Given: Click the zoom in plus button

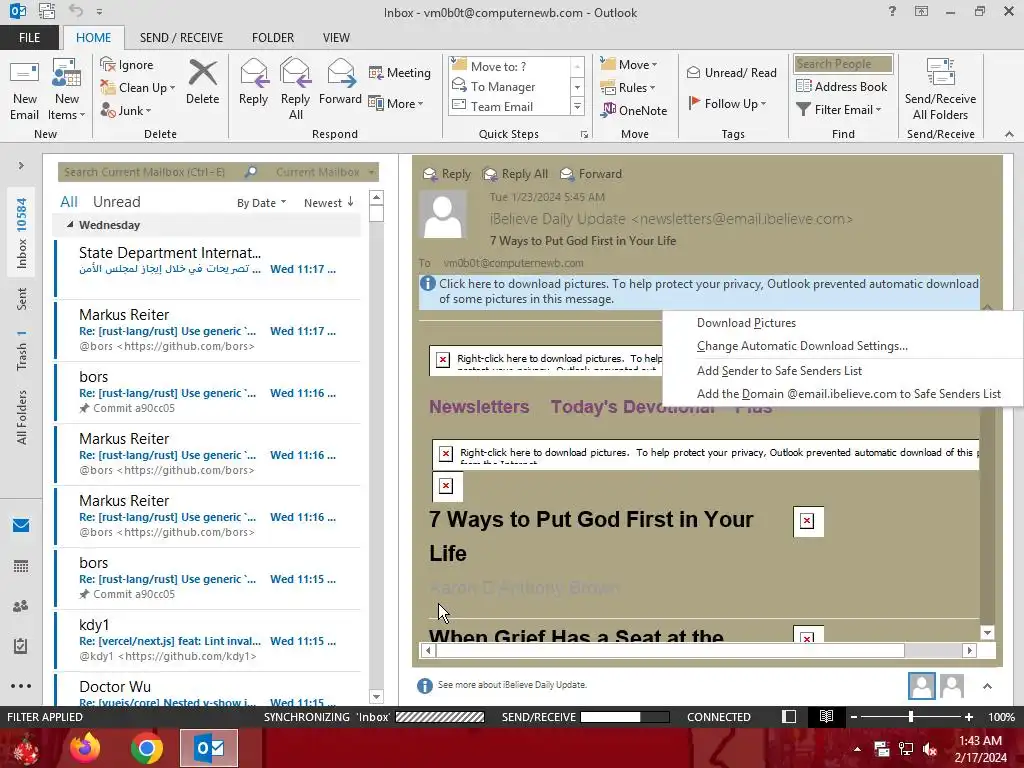Looking at the screenshot, I should 968,717.
